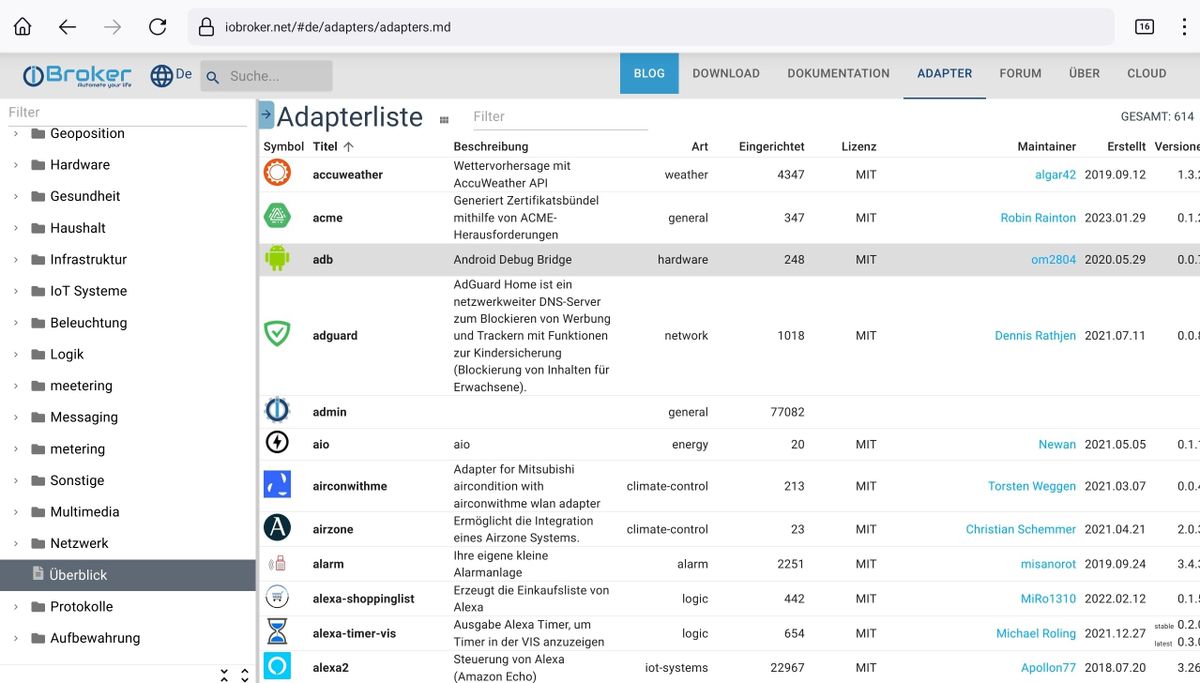Open the ÜBER navigation tab
Screen dimensions: 1200x683
[x=1084, y=73]
